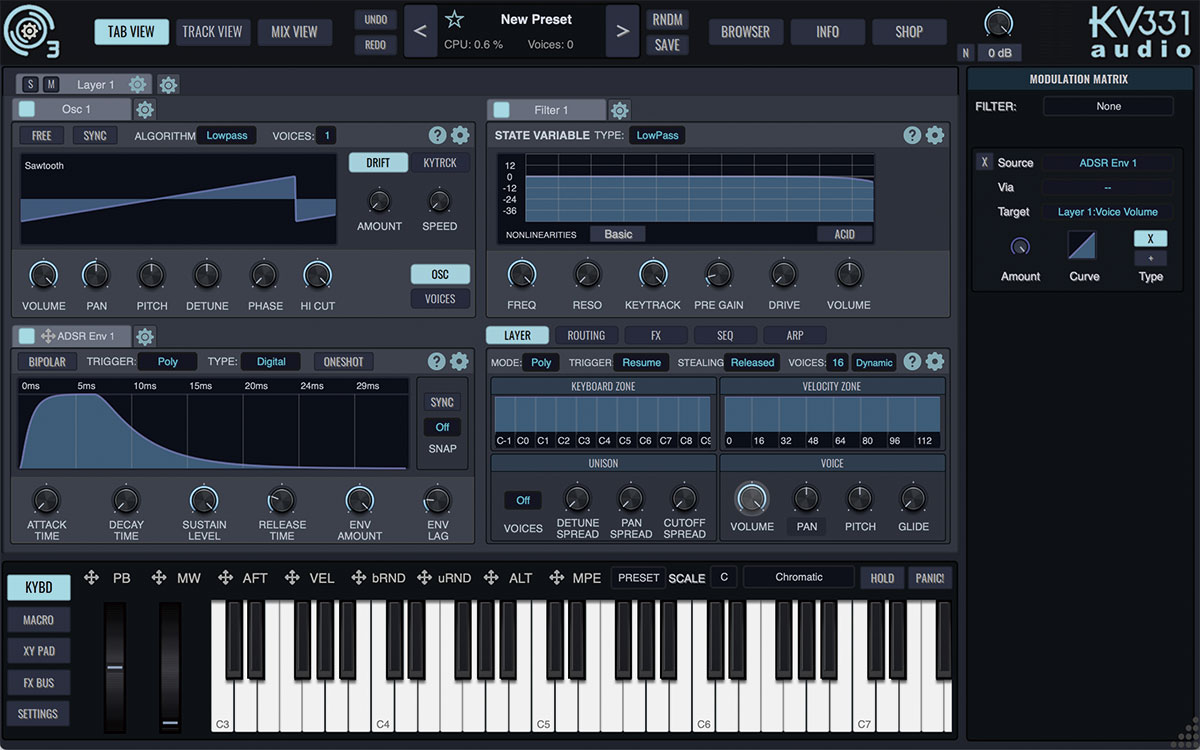This screenshot has height=750, width=1200.
Task: Click the oscillator VOLUME knob
Action: click(43, 274)
